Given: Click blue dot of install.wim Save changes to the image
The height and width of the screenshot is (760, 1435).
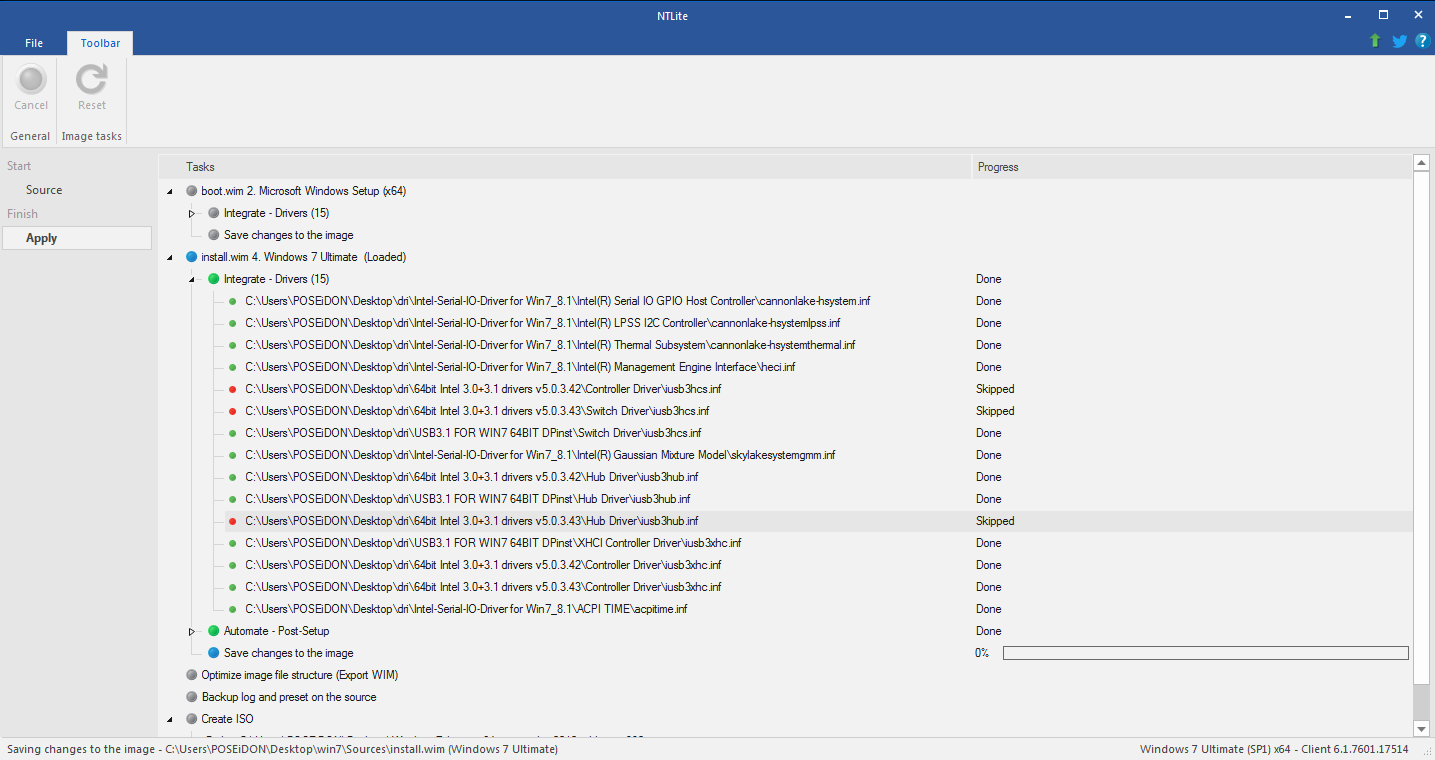Looking at the screenshot, I should click(214, 653).
